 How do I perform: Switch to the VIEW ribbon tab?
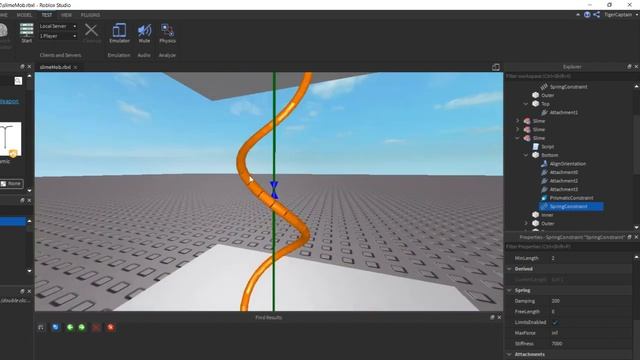click(x=66, y=15)
